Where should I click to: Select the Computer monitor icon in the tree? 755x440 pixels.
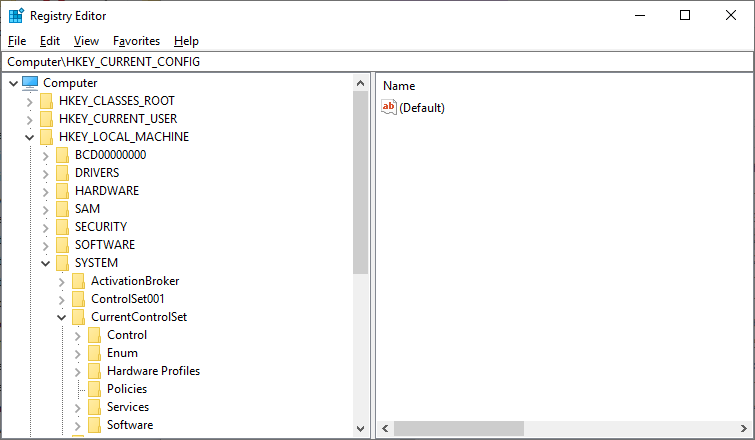(30, 83)
